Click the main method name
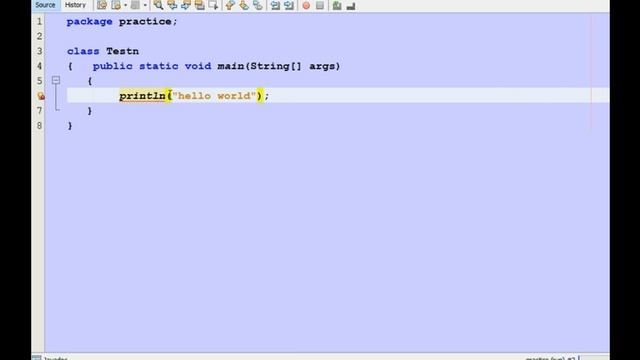 coord(231,66)
